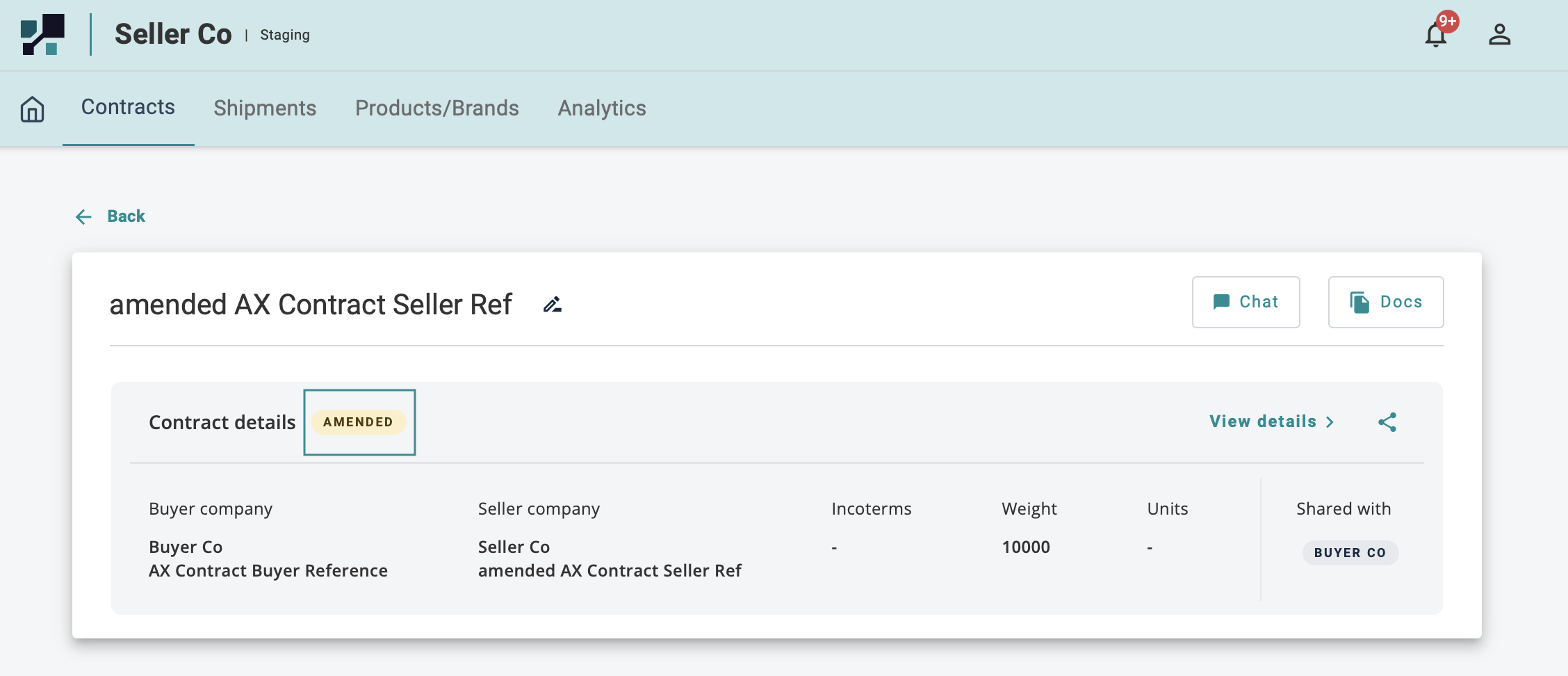
Task: Switch to the Contracts tab
Action: (128, 107)
